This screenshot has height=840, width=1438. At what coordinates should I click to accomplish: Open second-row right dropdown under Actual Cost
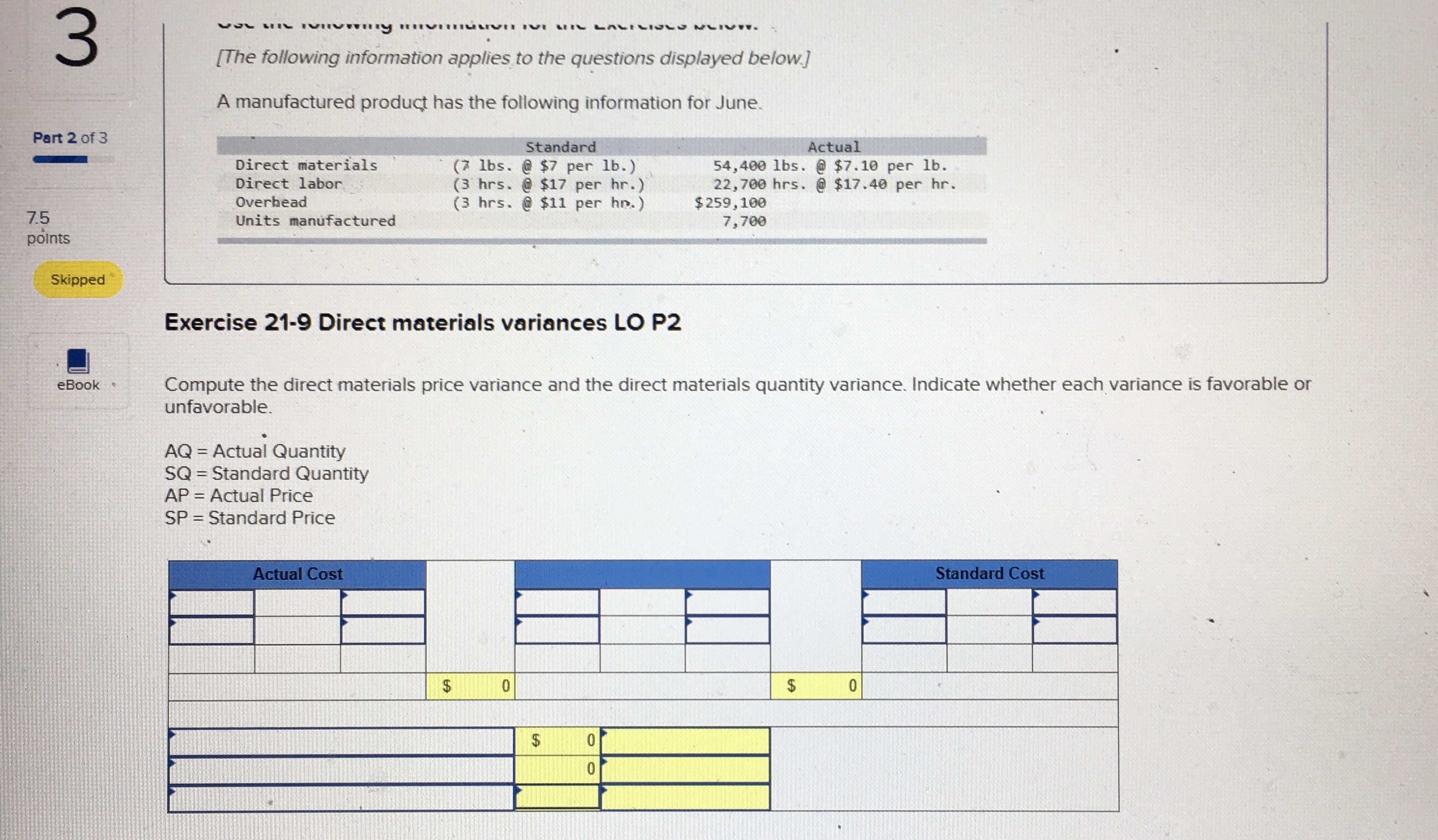382,631
